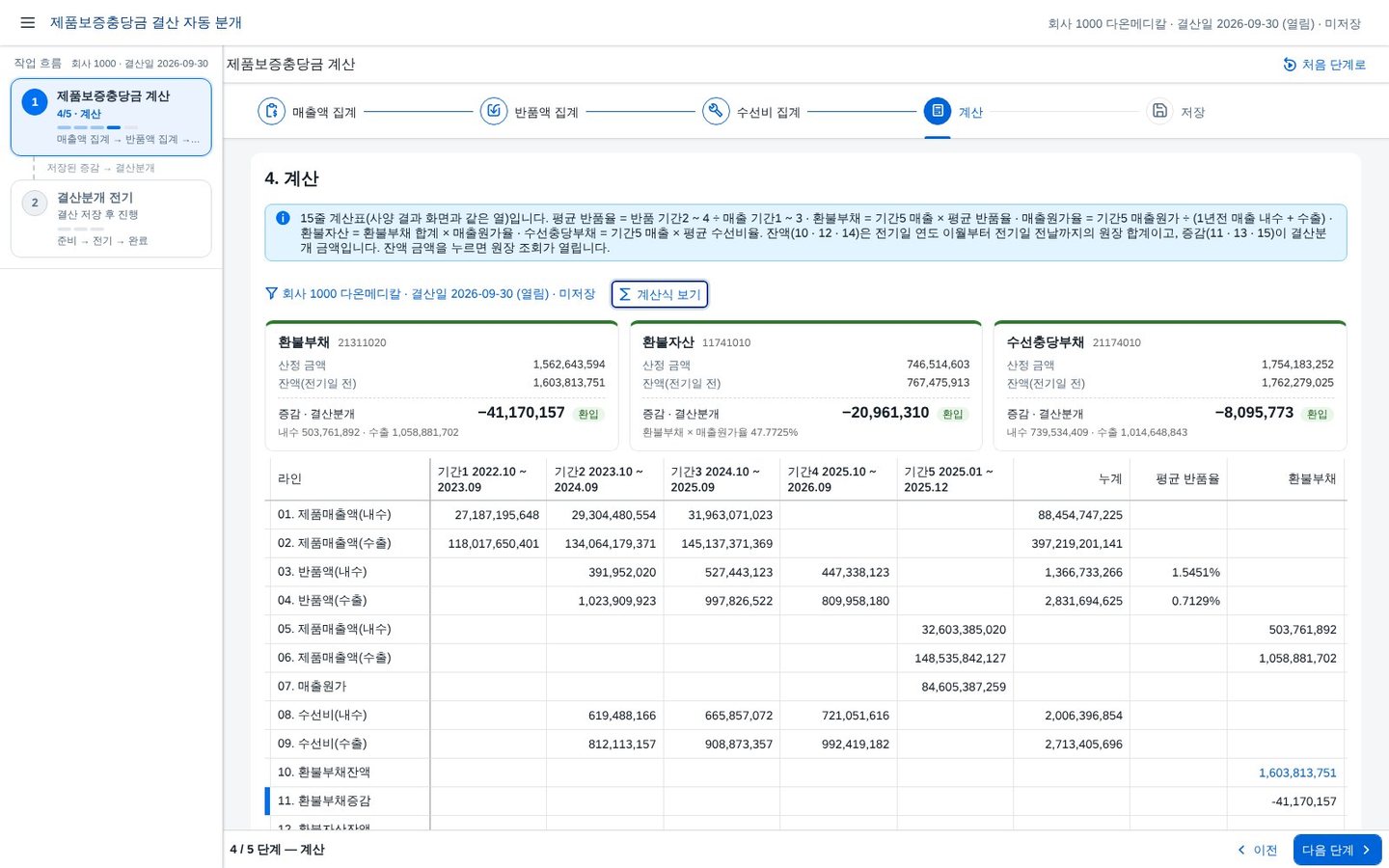Click cell 84,605,387,259 in 매출원가 row
Image resolution: width=1389 pixels, height=868 pixels.
[x=964, y=687]
